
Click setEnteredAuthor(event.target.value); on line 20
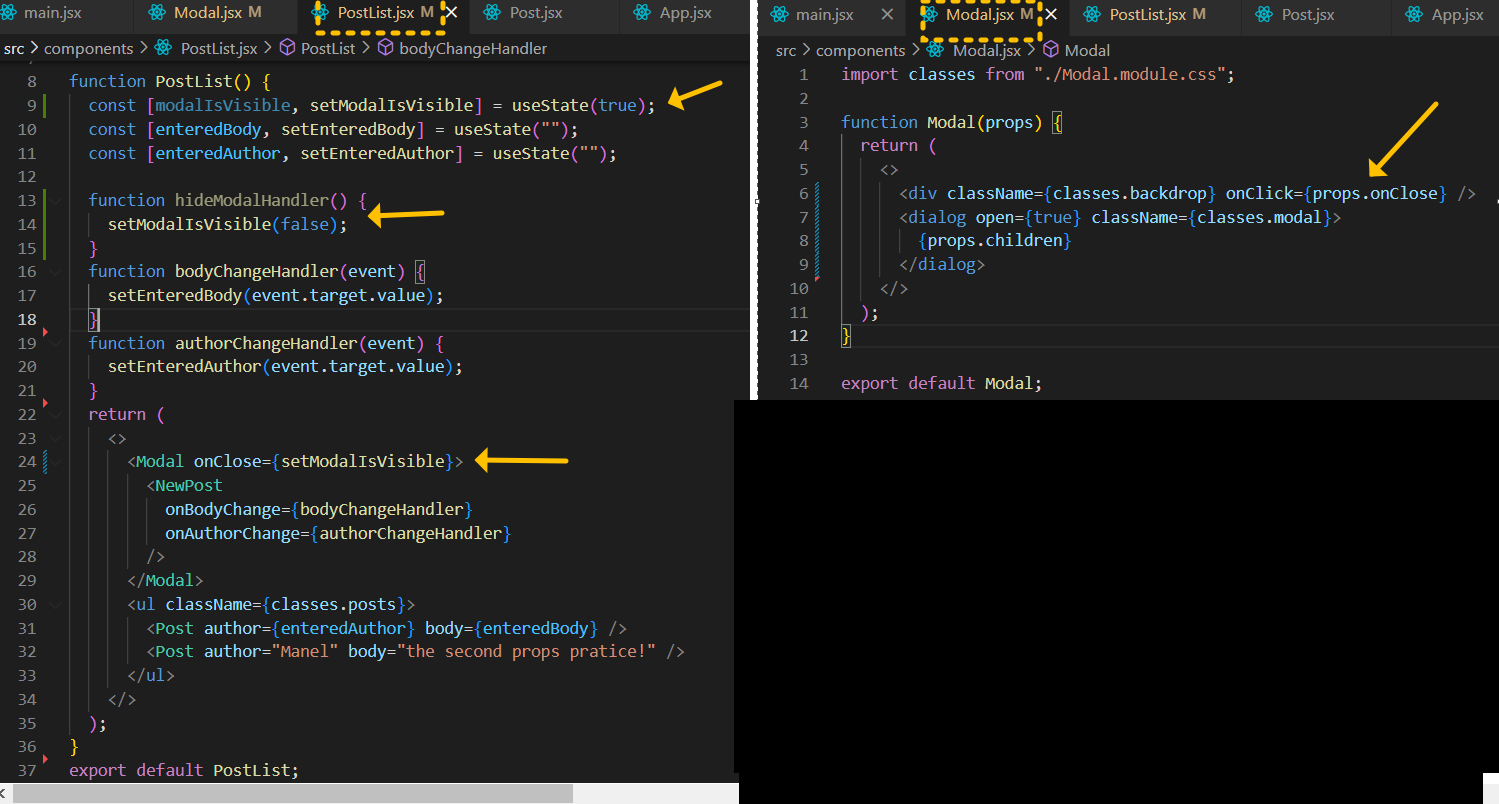(285, 366)
